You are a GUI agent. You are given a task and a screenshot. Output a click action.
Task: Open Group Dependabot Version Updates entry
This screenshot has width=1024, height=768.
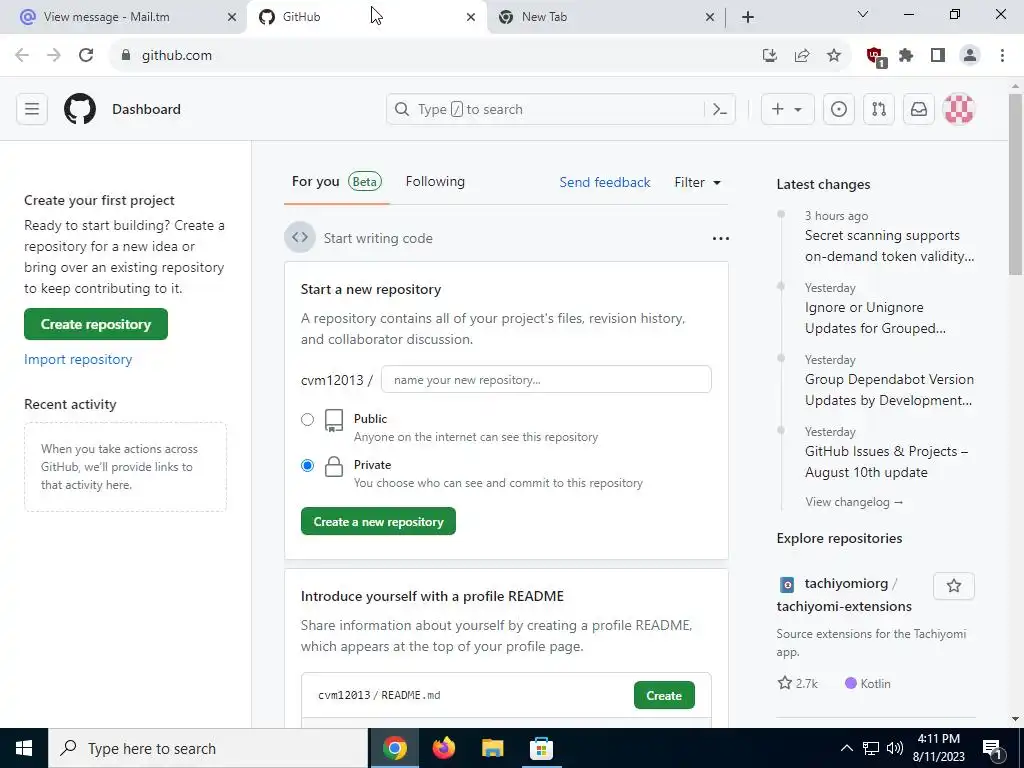[x=889, y=390]
